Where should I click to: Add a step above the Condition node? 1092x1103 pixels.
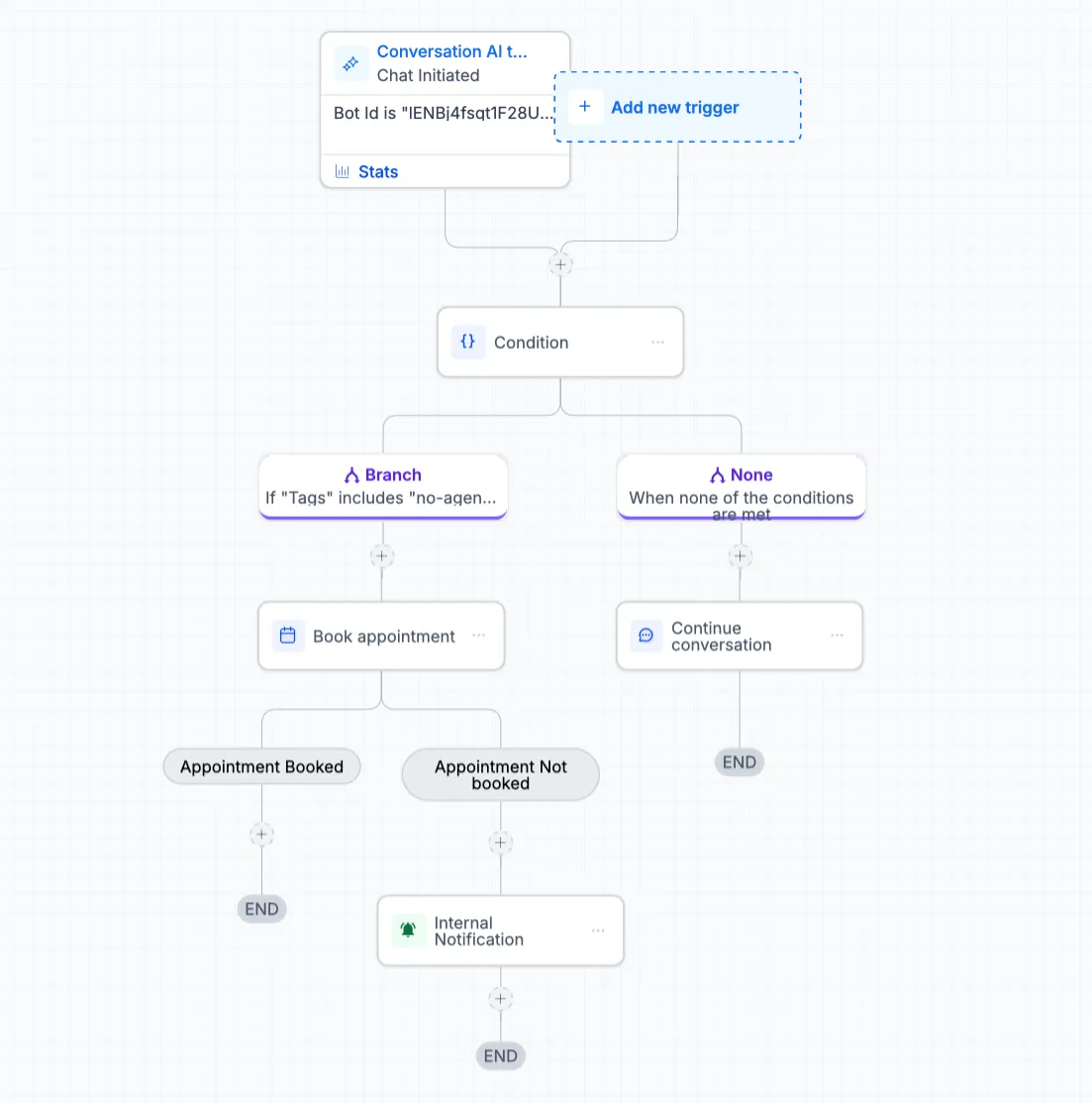point(560,265)
